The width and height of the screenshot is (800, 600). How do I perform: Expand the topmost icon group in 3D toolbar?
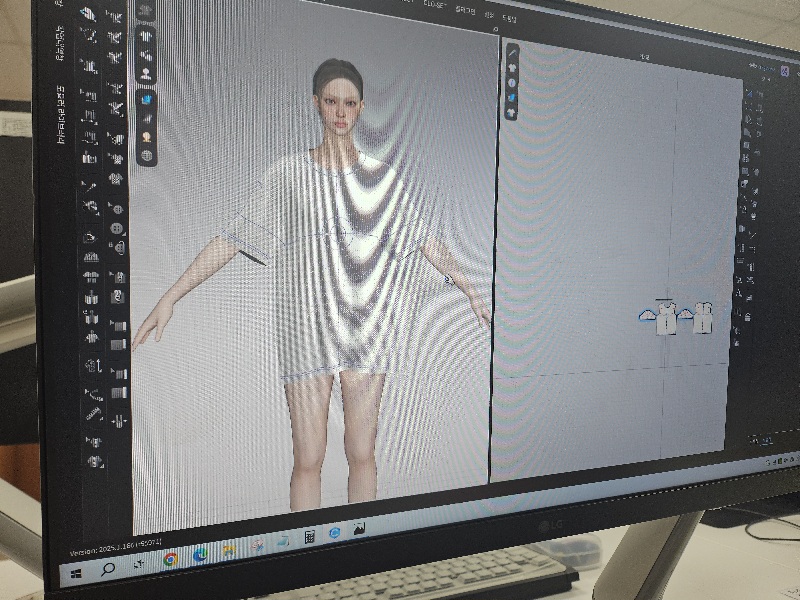tap(147, 12)
